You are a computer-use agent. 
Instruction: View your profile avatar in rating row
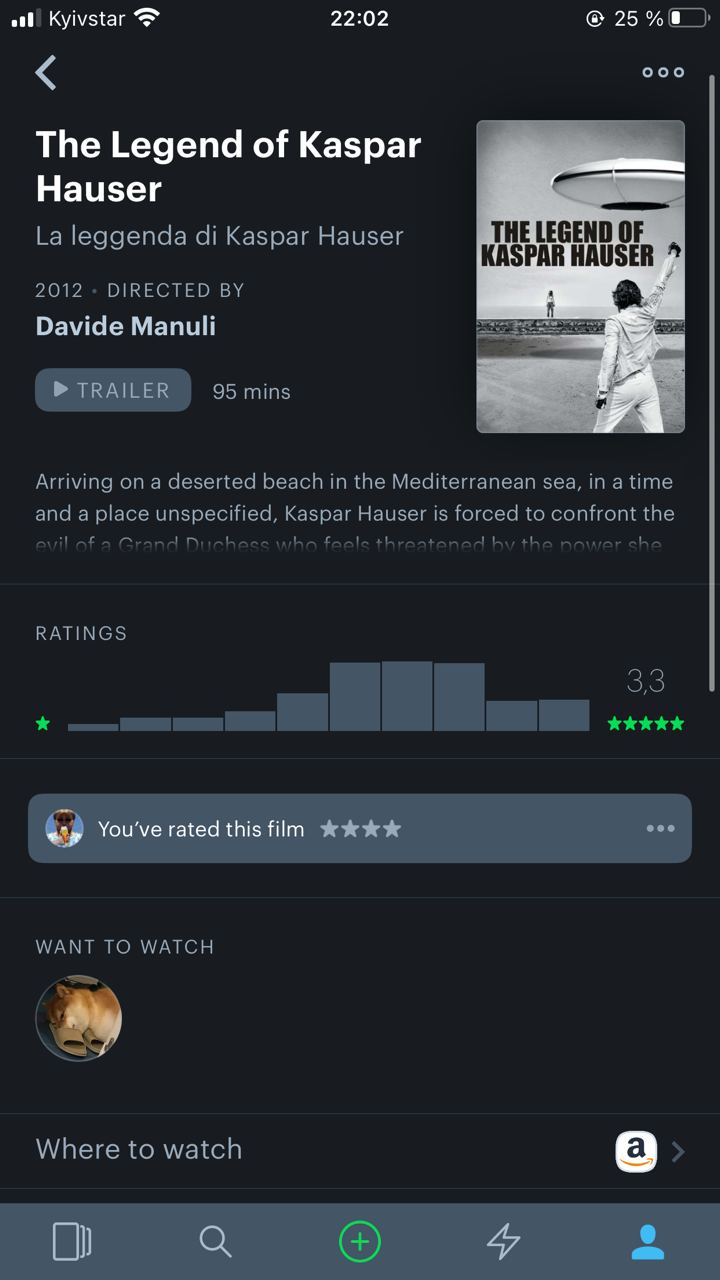(65, 828)
